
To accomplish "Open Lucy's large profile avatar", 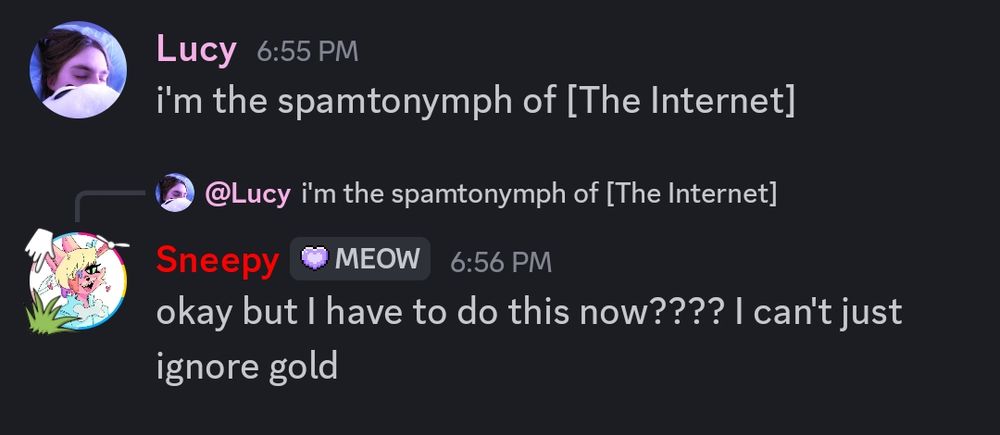I will (x=77, y=71).
